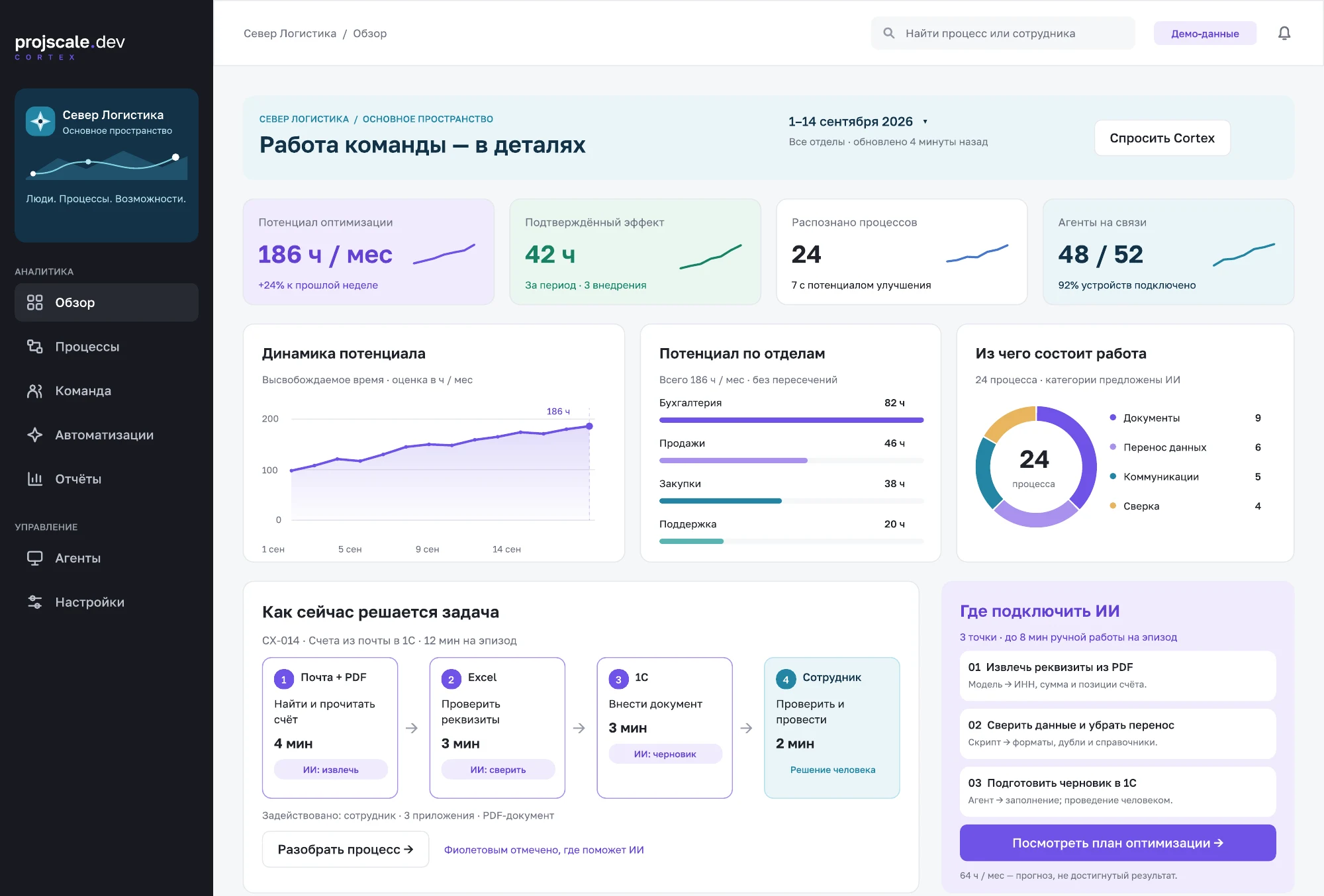1324x896 pixels.
Task: Click Посмотреть план оптимизации button
Action: click(x=1117, y=842)
